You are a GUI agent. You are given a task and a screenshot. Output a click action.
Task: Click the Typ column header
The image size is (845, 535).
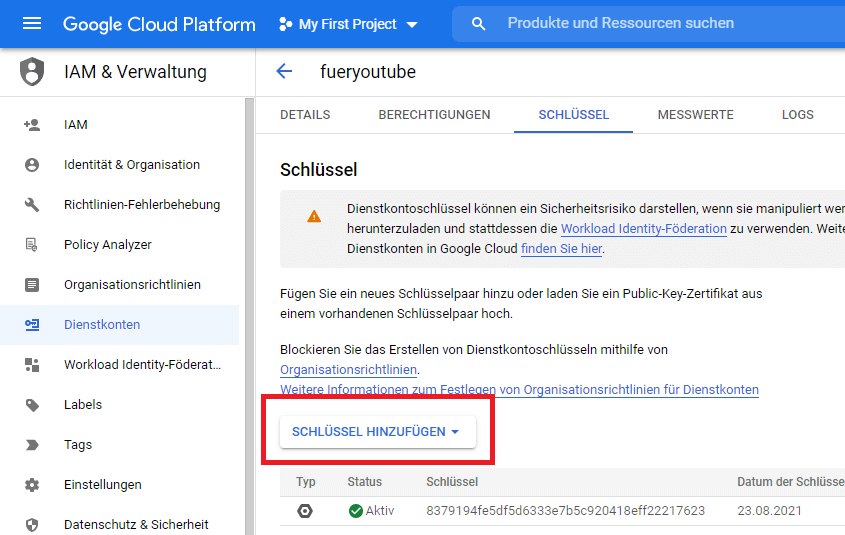click(306, 482)
